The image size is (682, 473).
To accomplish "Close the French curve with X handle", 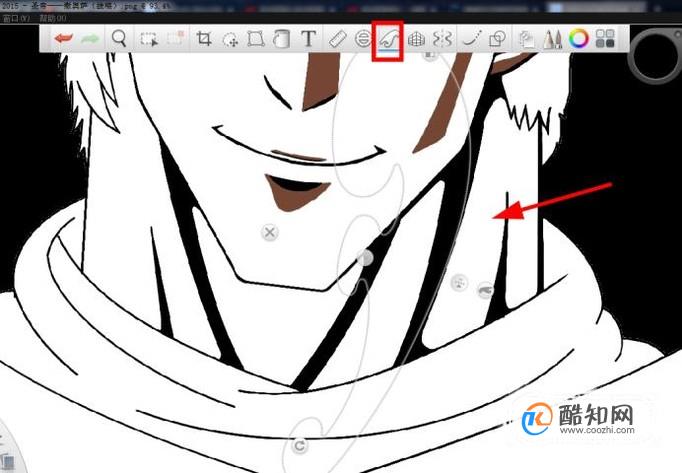I will pyautogui.click(x=270, y=232).
